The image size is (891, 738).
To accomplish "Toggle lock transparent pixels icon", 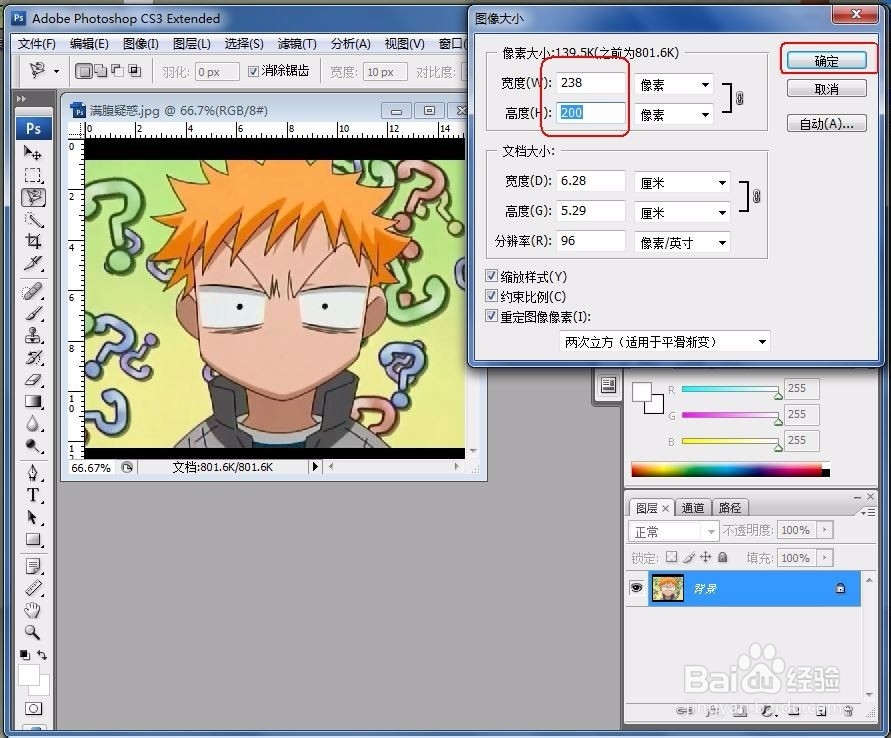I will pos(672,557).
